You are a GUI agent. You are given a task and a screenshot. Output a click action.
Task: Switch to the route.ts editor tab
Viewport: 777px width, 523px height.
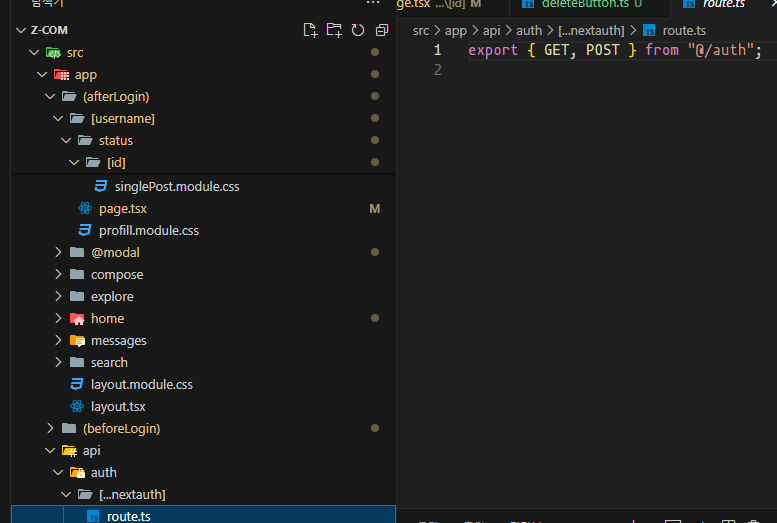723,4
